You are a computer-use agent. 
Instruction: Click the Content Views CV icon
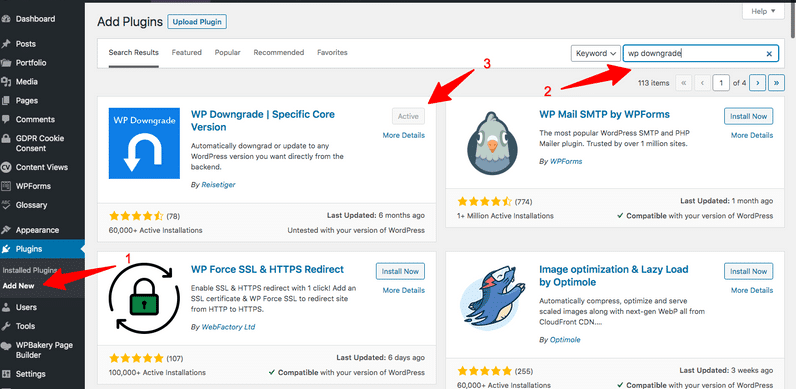pyautogui.click(x=6, y=167)
